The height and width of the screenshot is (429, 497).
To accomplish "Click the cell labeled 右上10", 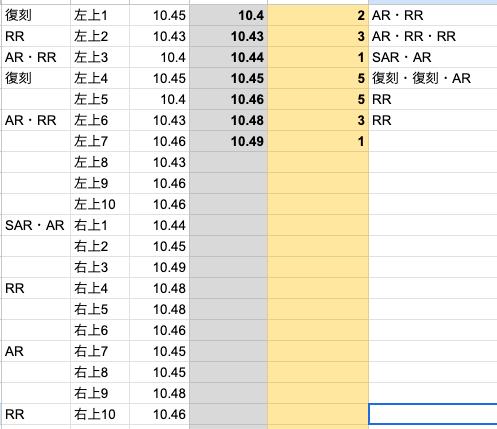I will (100, 414).
